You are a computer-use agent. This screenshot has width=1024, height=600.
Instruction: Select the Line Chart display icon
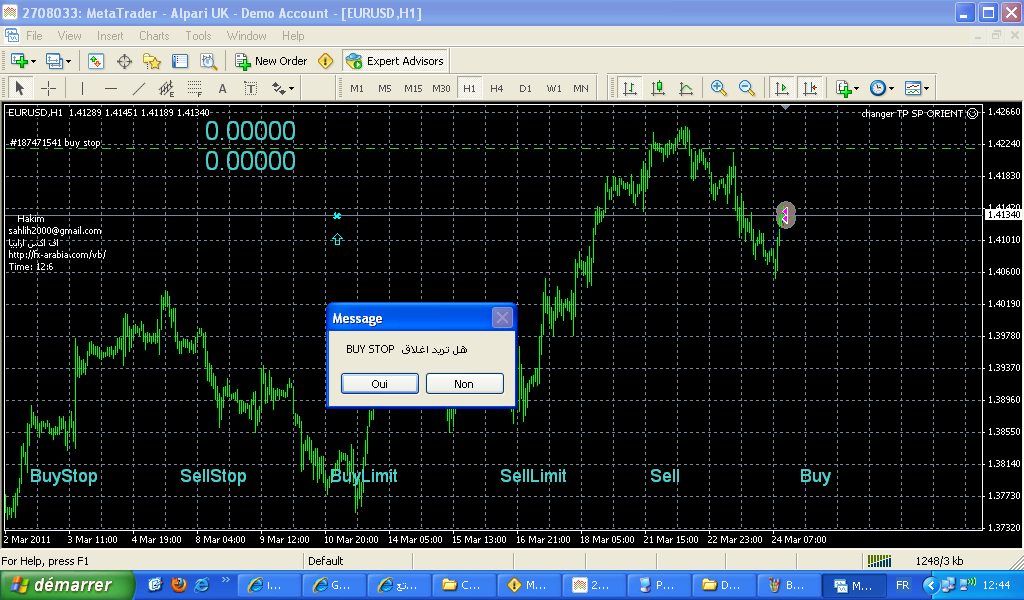click(686, 88)
